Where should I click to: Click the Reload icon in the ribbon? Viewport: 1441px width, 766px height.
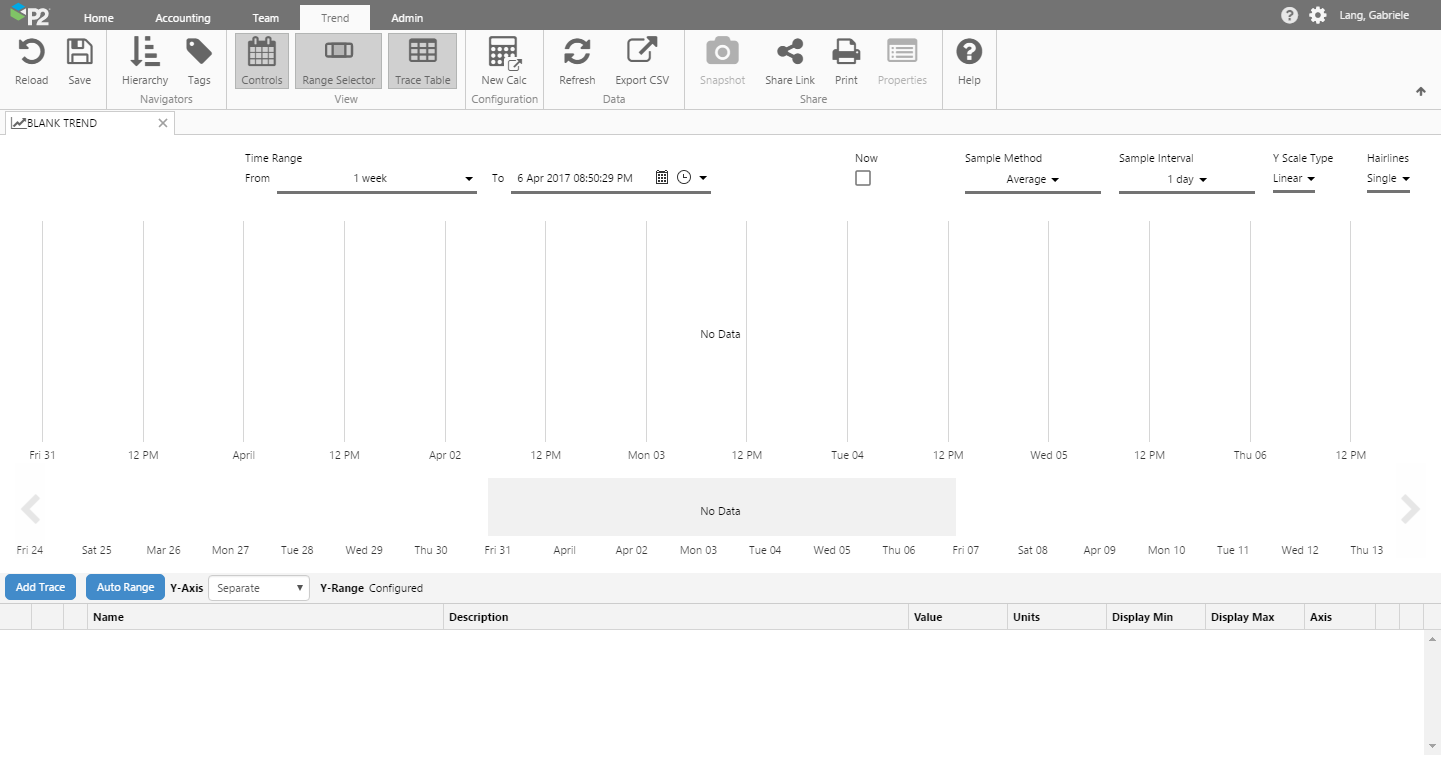31,53
